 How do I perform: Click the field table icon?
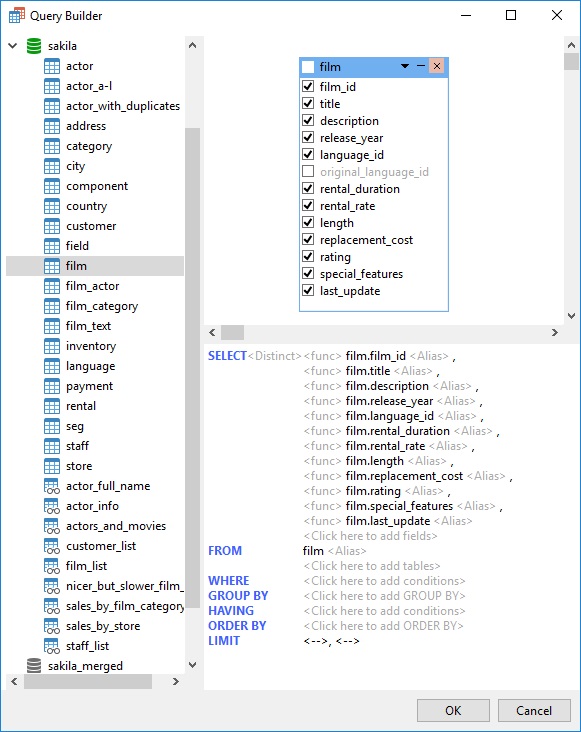52,246
